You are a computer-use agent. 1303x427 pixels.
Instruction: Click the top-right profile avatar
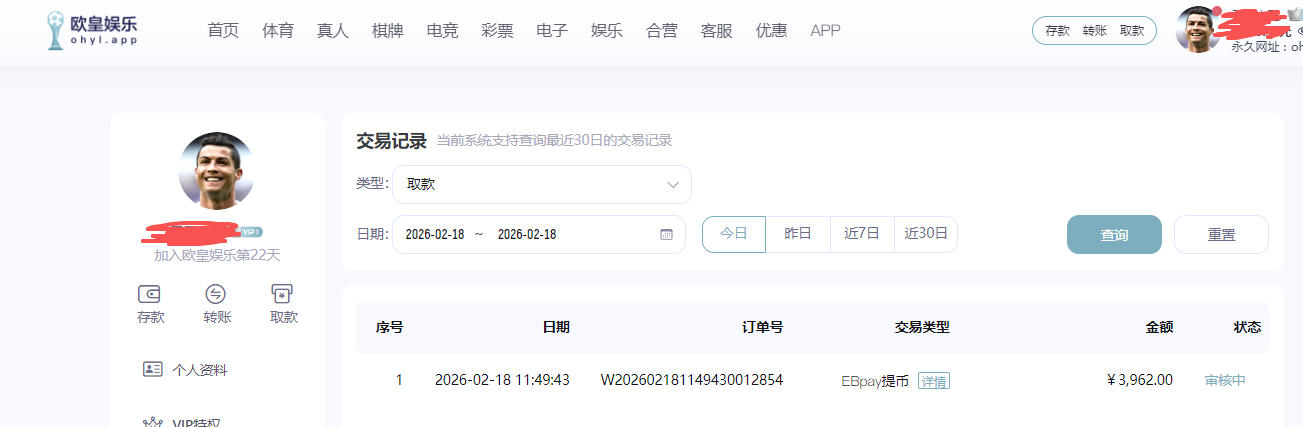(1197, 29)
